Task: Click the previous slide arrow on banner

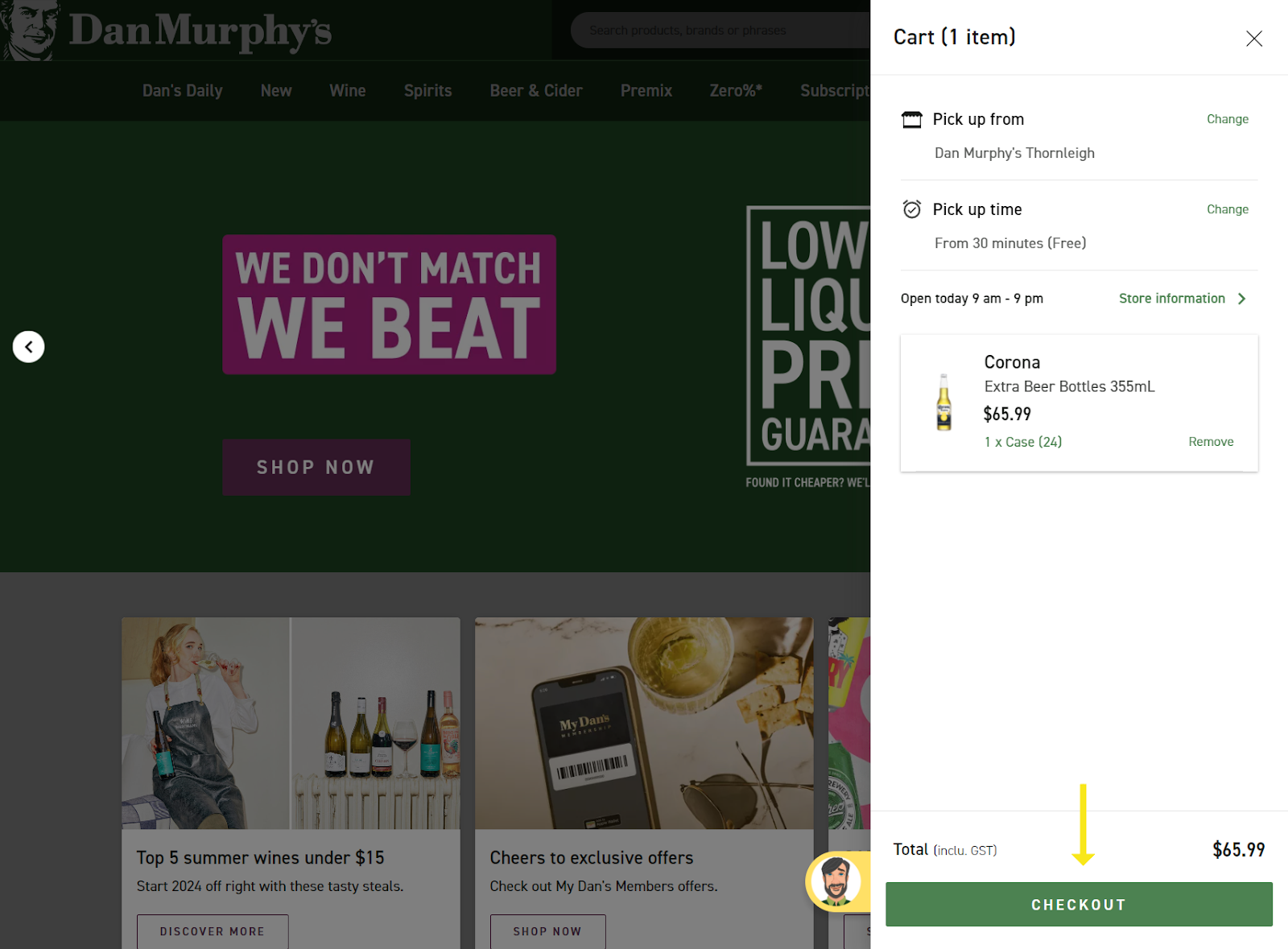Action: (28, 347)
